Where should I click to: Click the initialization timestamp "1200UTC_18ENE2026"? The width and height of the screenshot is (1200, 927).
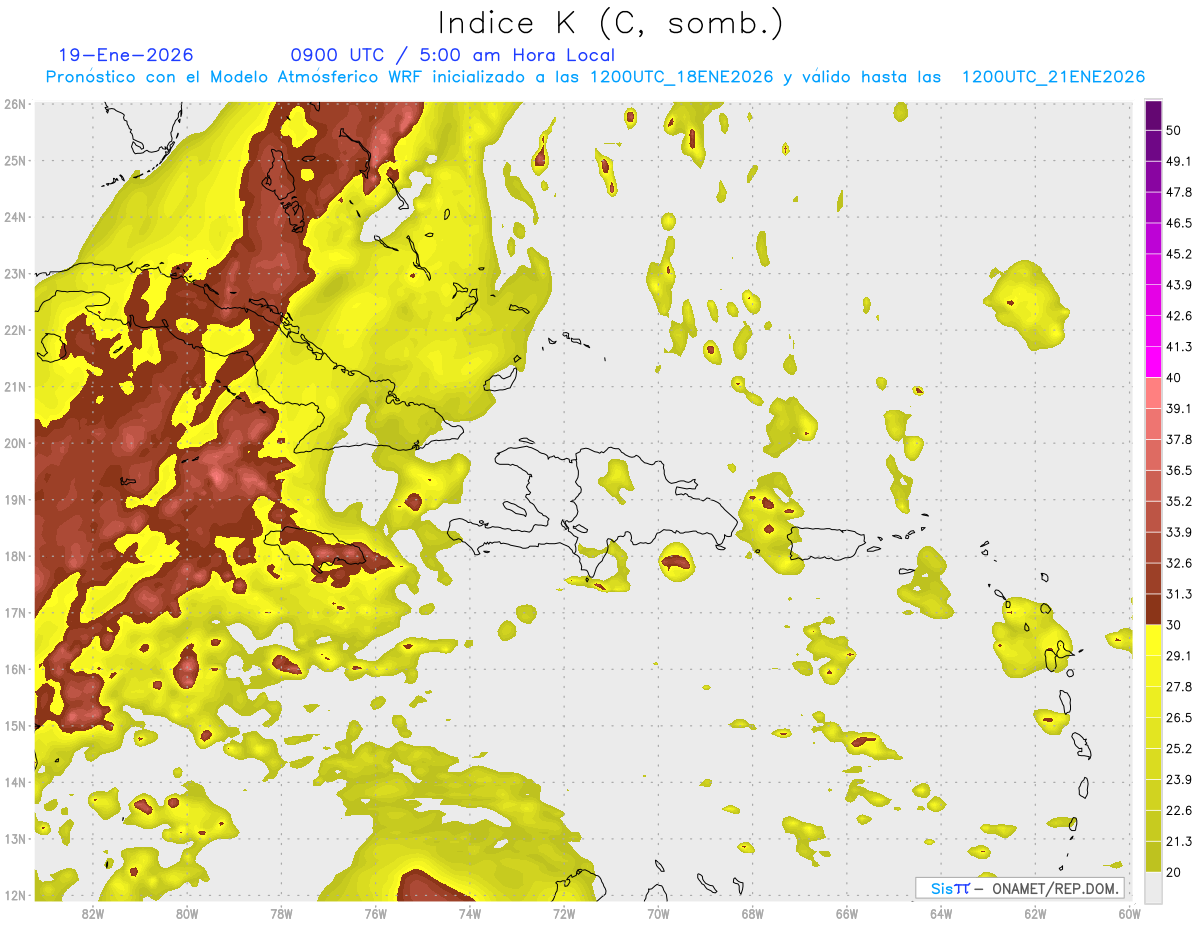pyautogui.click(x=682, y=77)
